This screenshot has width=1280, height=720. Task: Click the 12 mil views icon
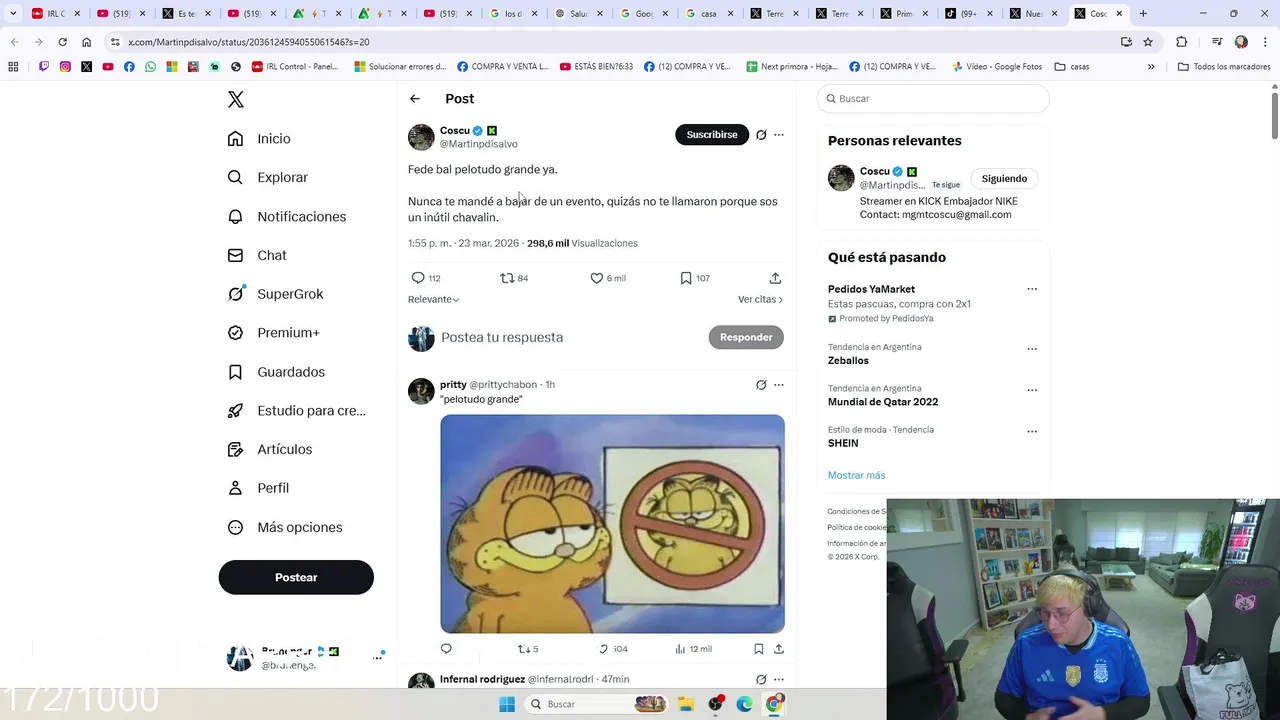click(681, 649)
